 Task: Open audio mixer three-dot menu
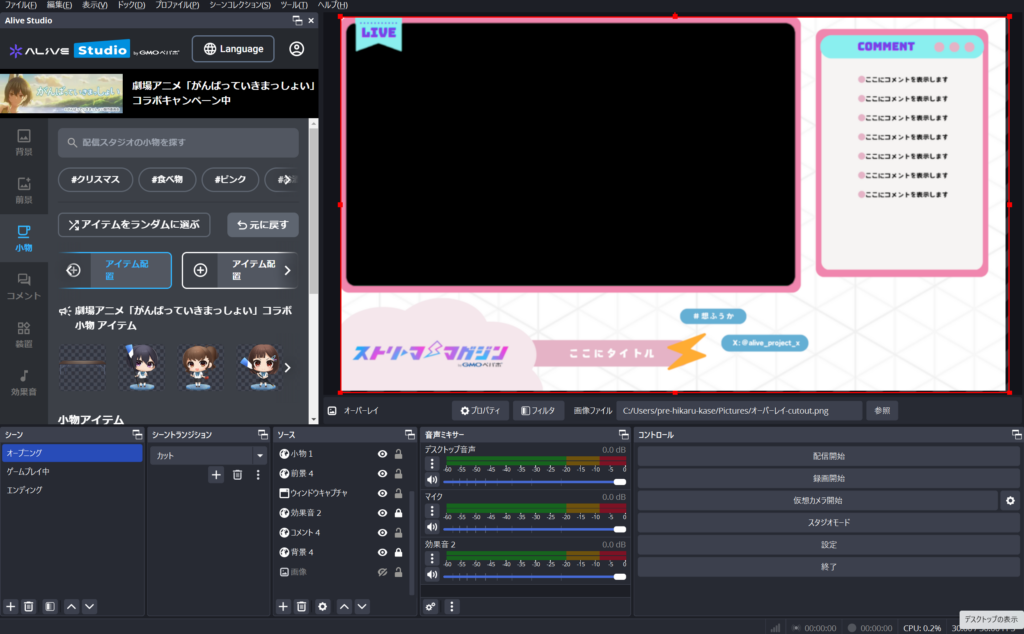(x=451, y=607)
